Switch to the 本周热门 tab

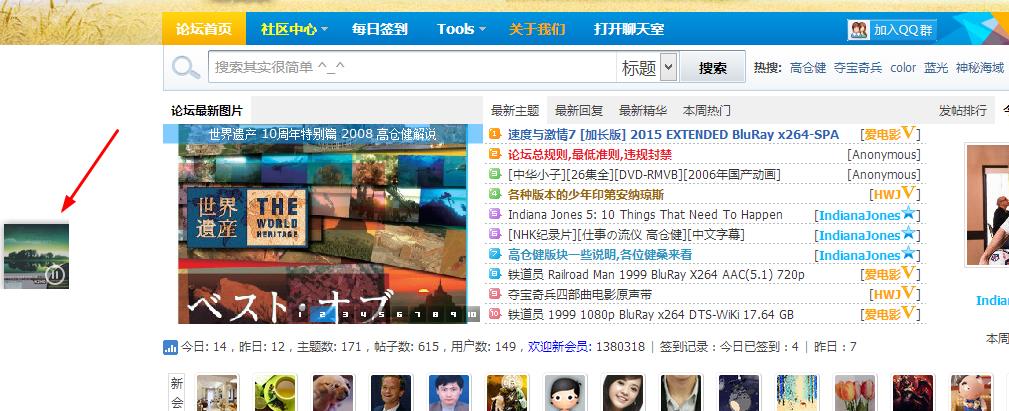point(706,110)
